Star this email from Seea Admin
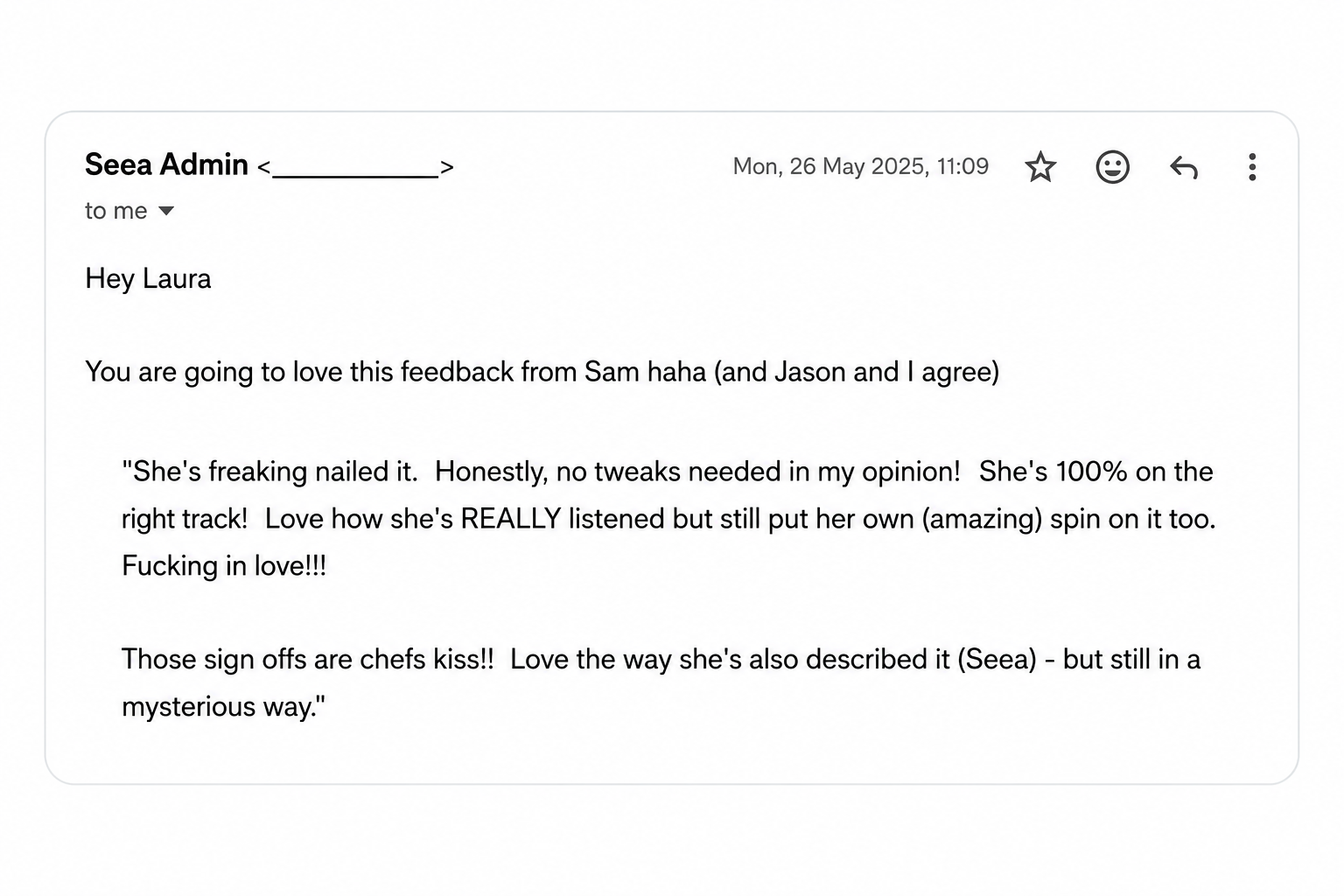This screenshot has width=1344, height=896. [x=1040, y=166]
